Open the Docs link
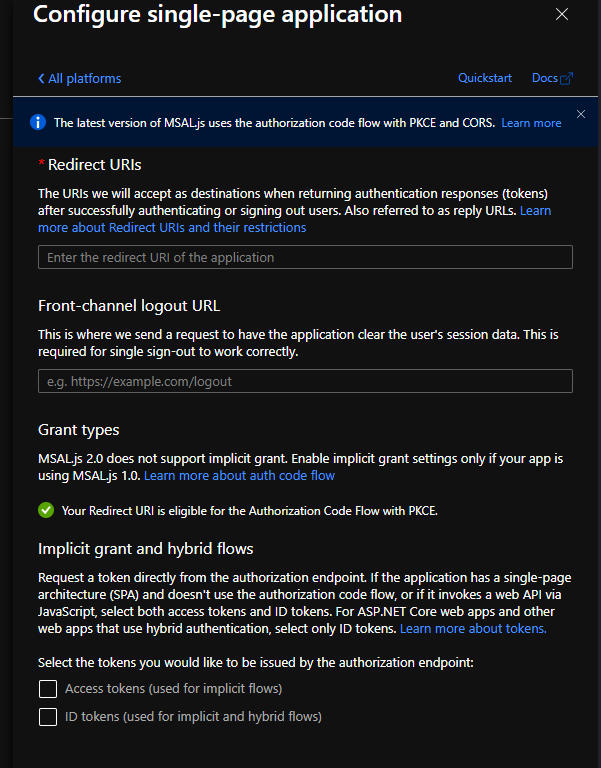Image resolution: width=601 pixels, height=768 pixels. click(x=545, y=78)
